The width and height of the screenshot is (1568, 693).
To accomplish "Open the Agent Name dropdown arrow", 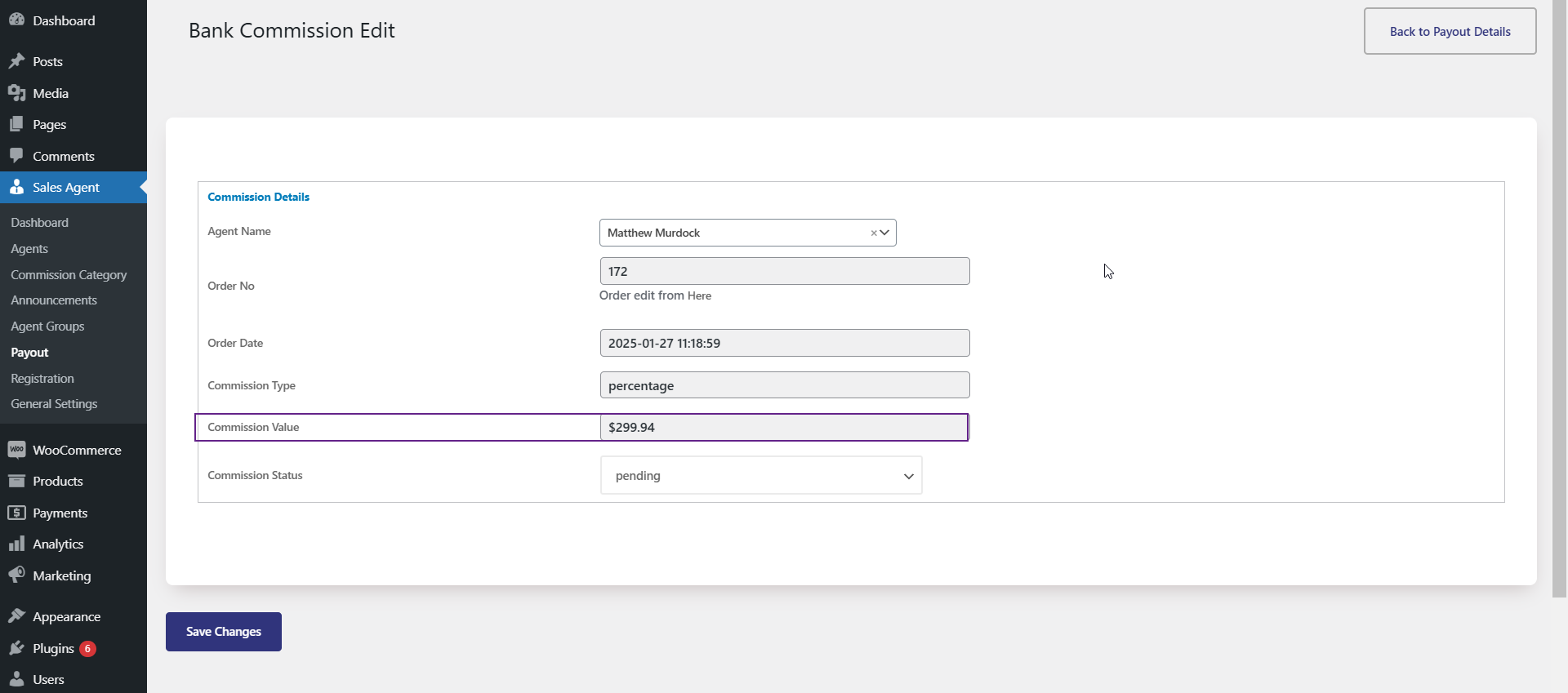I will (x=884, y=233).
